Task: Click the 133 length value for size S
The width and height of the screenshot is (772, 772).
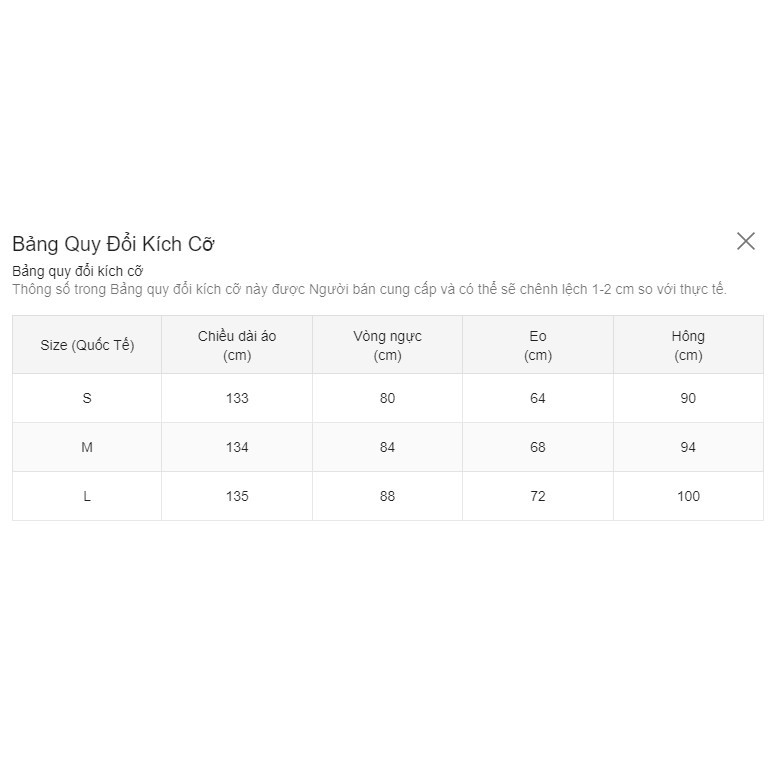Action: (x=237, y=398)
